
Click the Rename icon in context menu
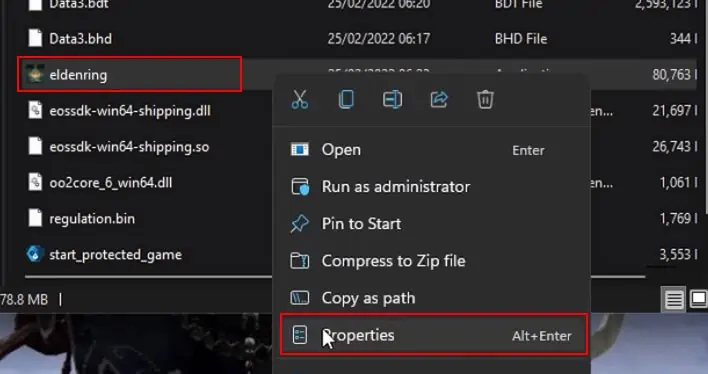click(x=392, y=99)
